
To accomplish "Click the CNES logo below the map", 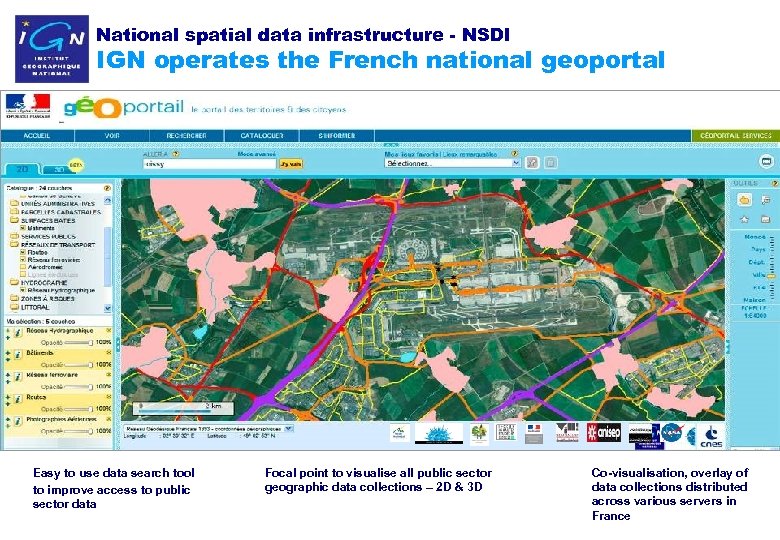I will pyautogui.click(x=711, y=436).
